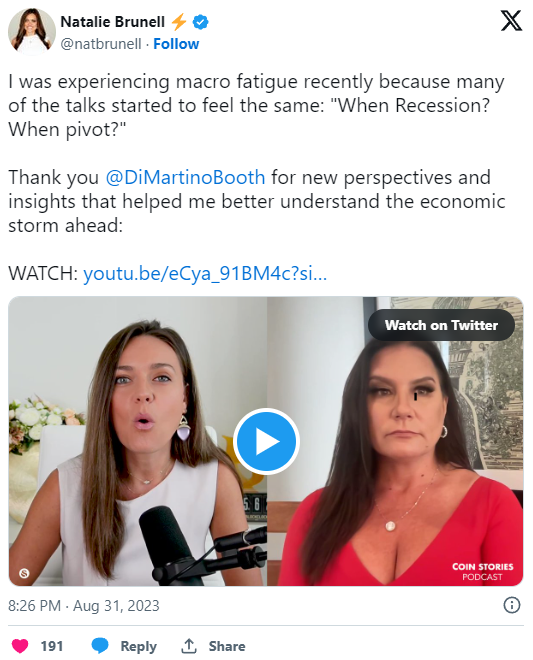Image resolution: width=533 pixels, height=660 pixels.
Task: Follow @natbrunell
Action: [x=176, y=44]
